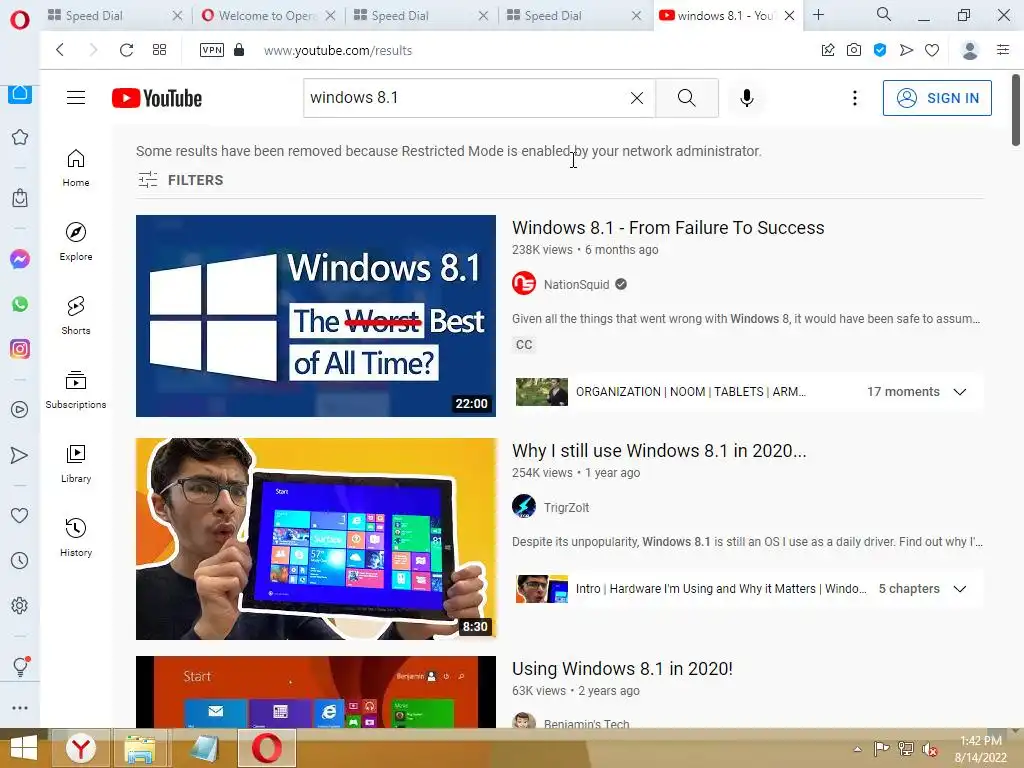Open Opera profile account icon
Image resolution: width=1024 pixels, height=768 pixels.
tap(970, 50)
